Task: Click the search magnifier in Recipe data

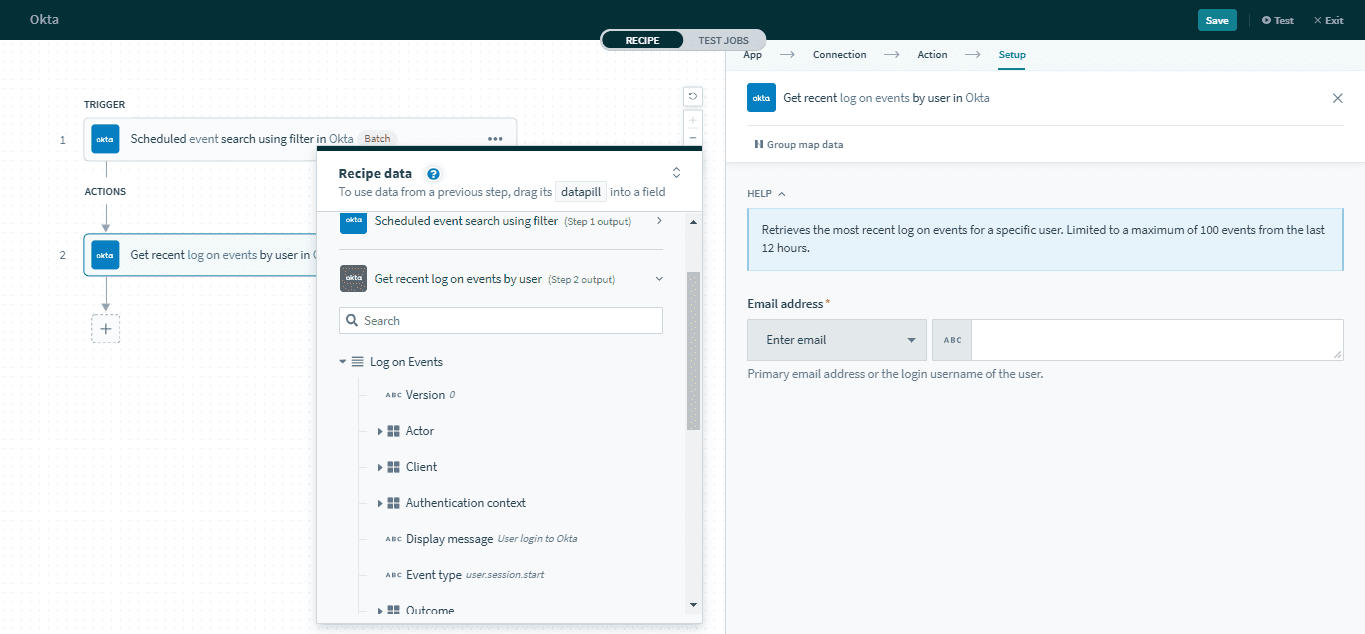Action: point(351,320)
